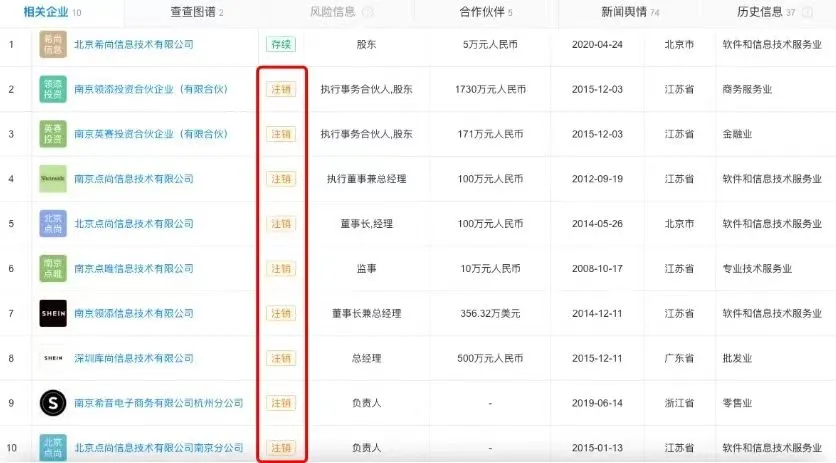The image size is (836, 463).
Task: Click the 注销 tag for 南京希音电子商务杭州分公司
Action: click(x=281, y=403)
